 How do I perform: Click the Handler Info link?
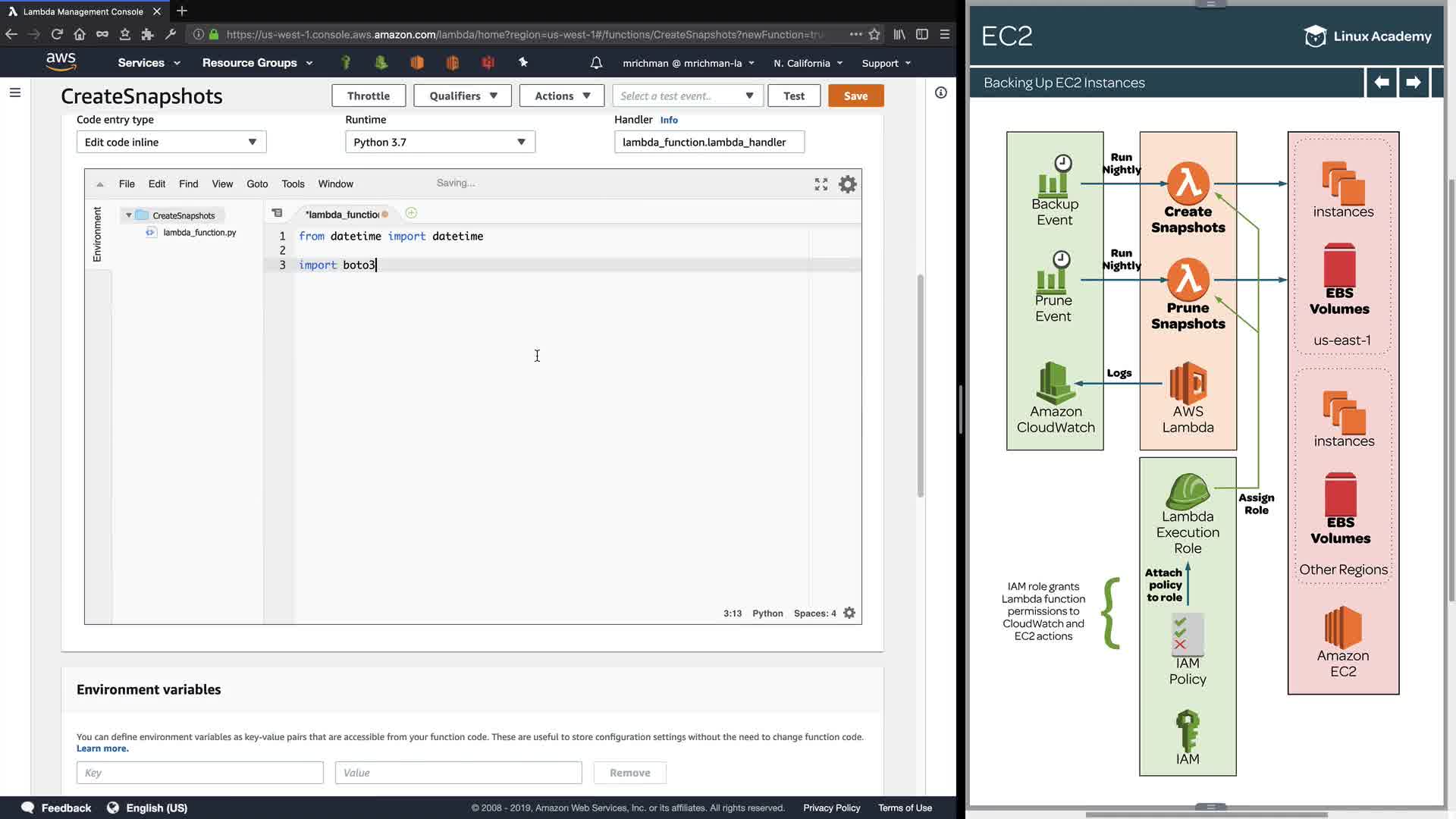pos(668,120)
